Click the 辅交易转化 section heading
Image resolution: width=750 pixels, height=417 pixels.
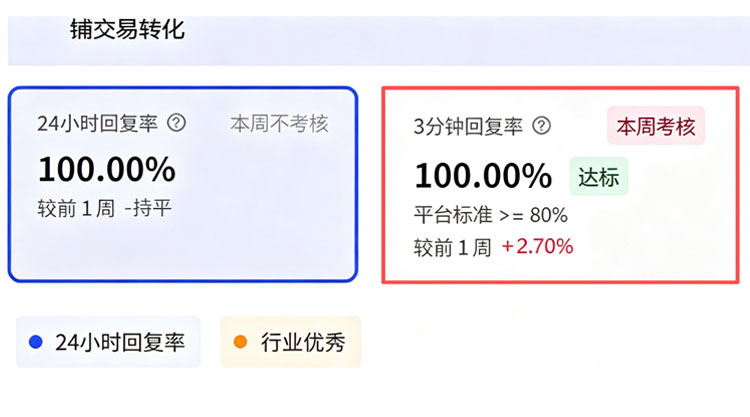[x=127, y=29]
